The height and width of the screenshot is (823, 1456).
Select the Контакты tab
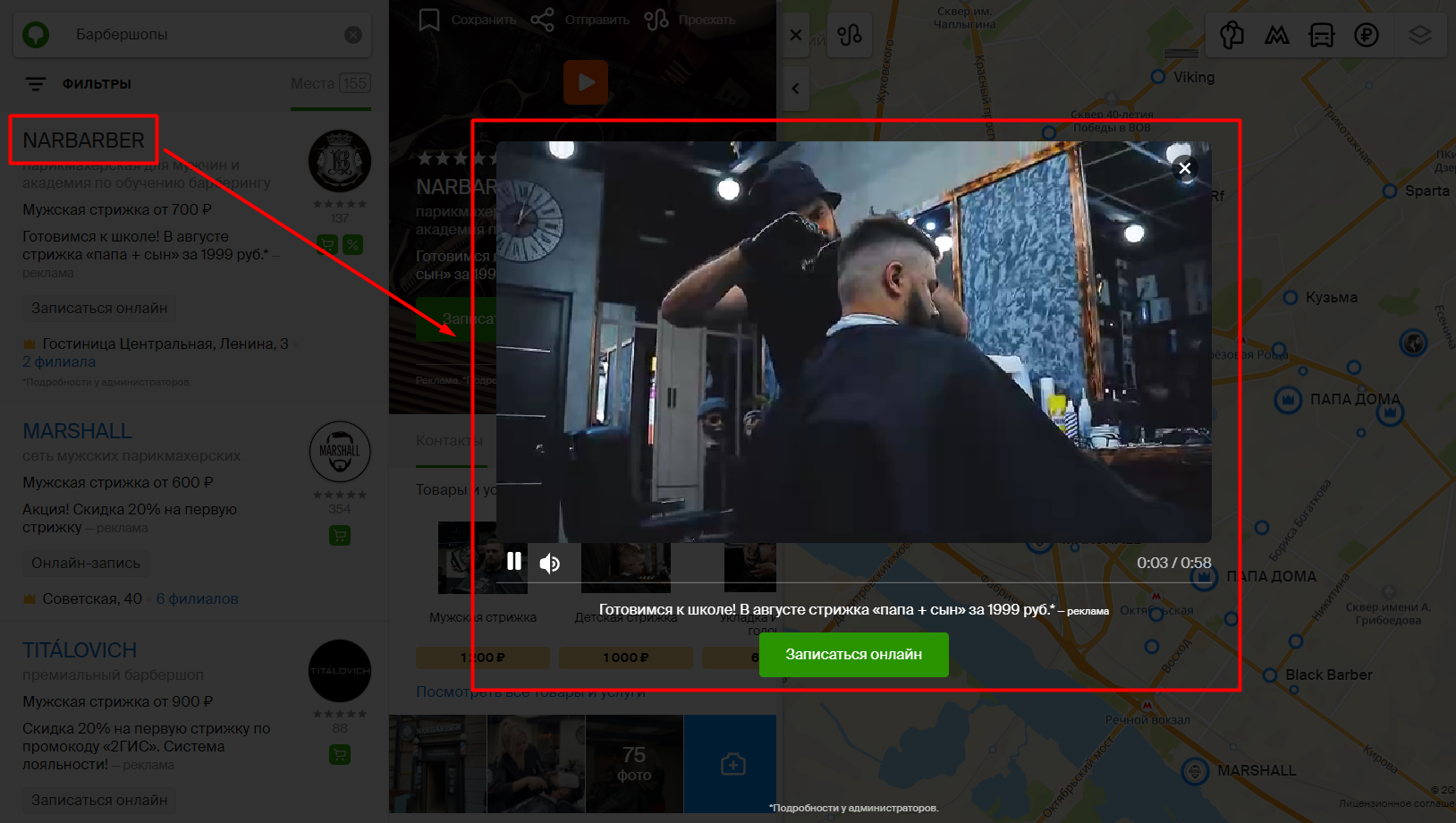click(x=449, y=441)
